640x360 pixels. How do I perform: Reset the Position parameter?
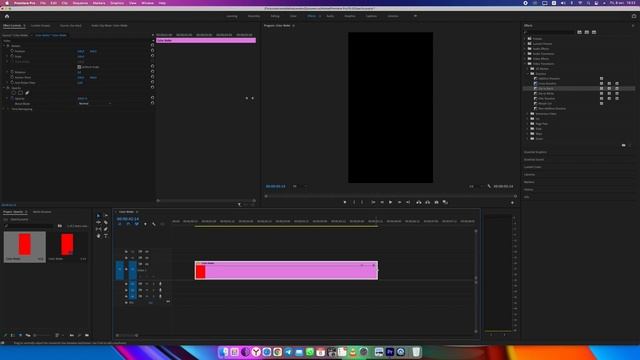pyautogui.click(x=152, y=51)
